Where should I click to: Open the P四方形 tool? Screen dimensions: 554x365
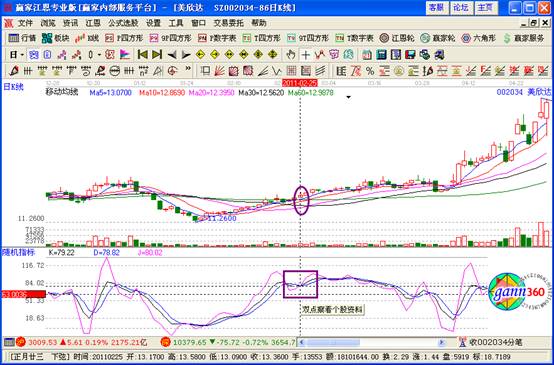[124, 38]
